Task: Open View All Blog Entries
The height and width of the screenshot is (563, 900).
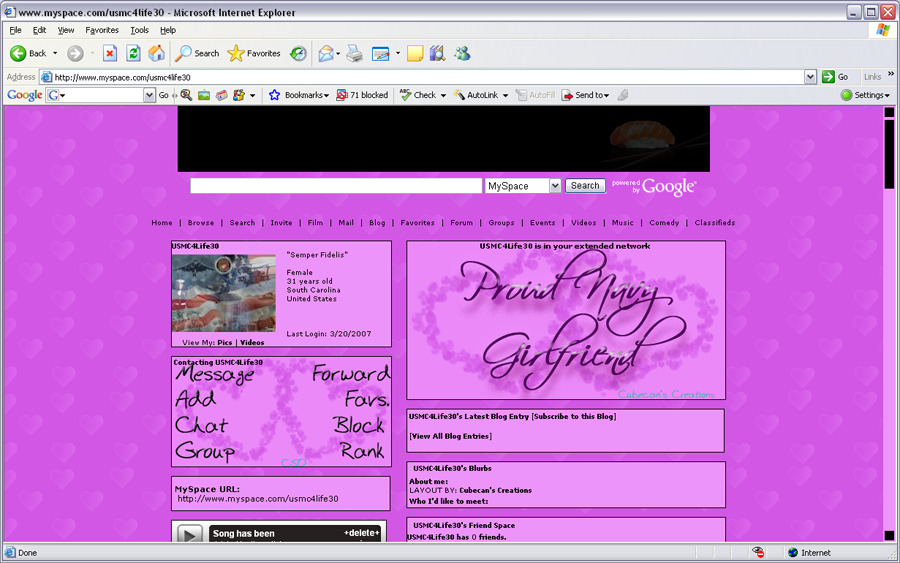Action: coord(450,436)
